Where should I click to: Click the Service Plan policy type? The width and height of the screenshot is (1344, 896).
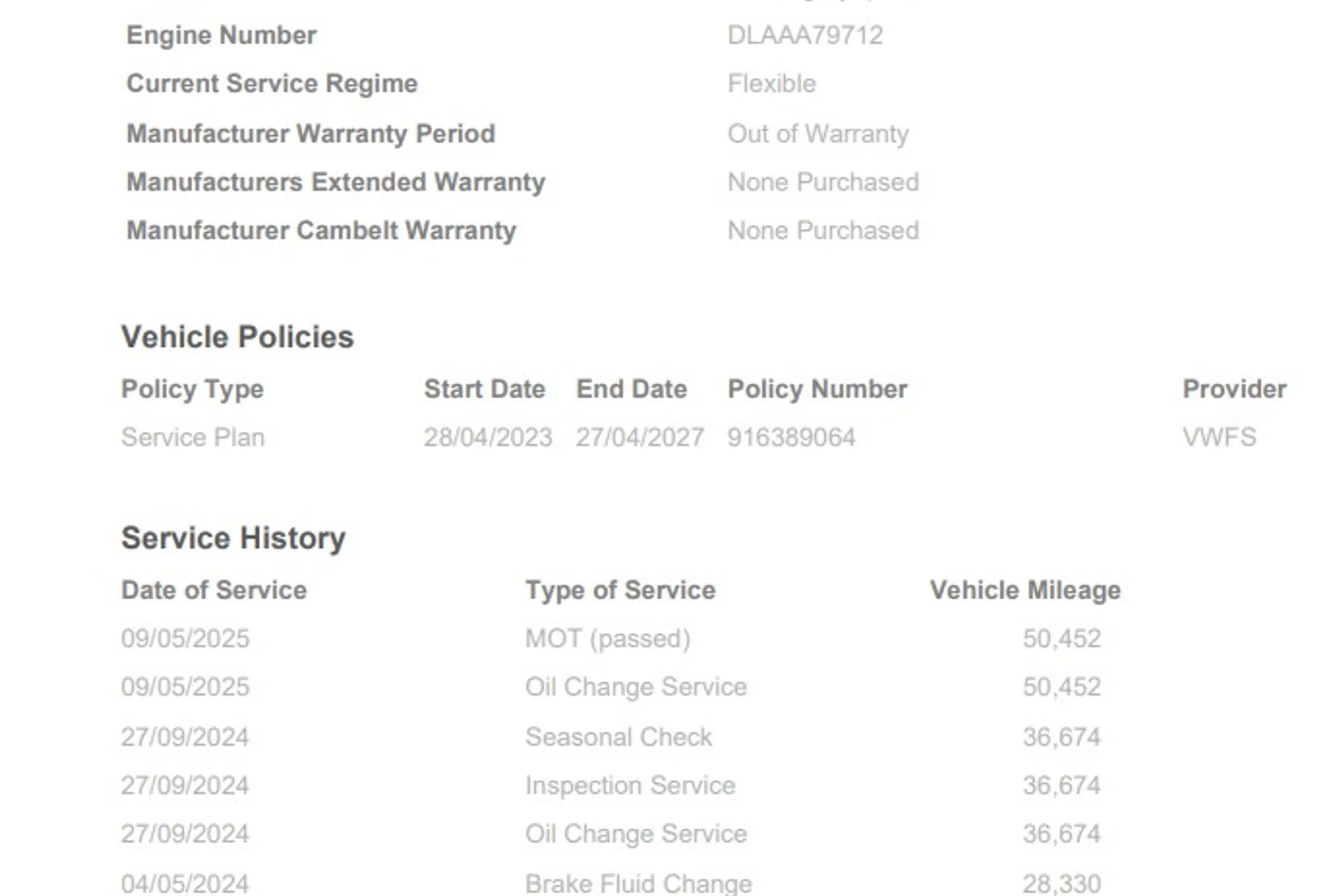pos(192,437)
